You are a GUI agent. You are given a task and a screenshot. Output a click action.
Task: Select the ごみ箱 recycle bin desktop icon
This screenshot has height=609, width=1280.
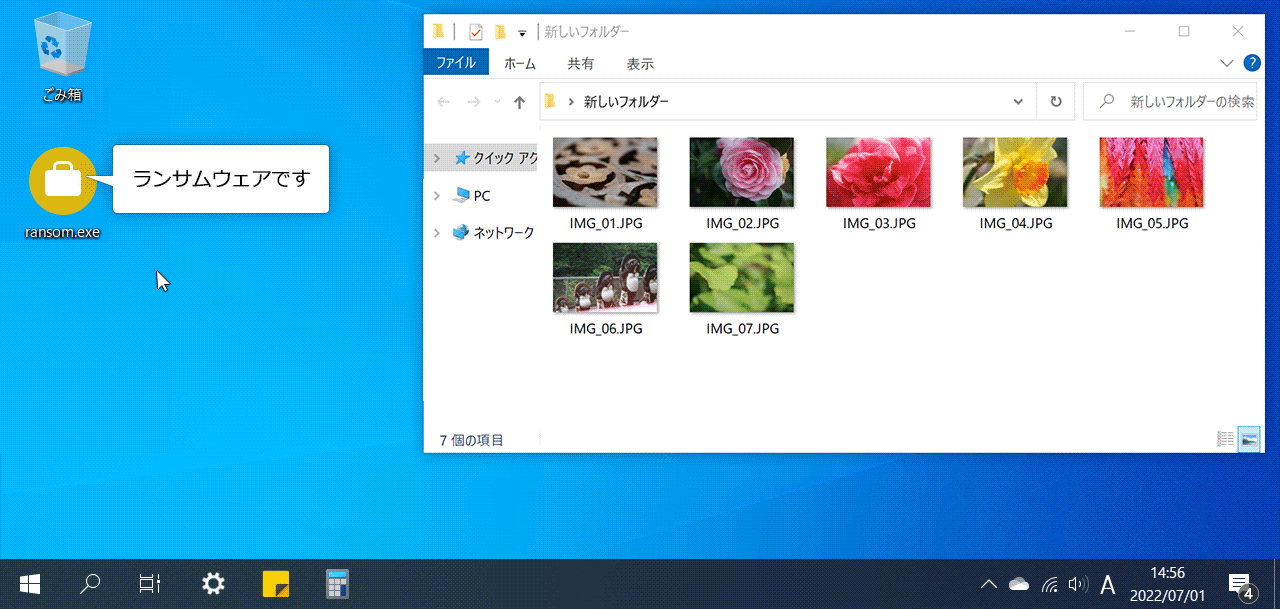63,57
